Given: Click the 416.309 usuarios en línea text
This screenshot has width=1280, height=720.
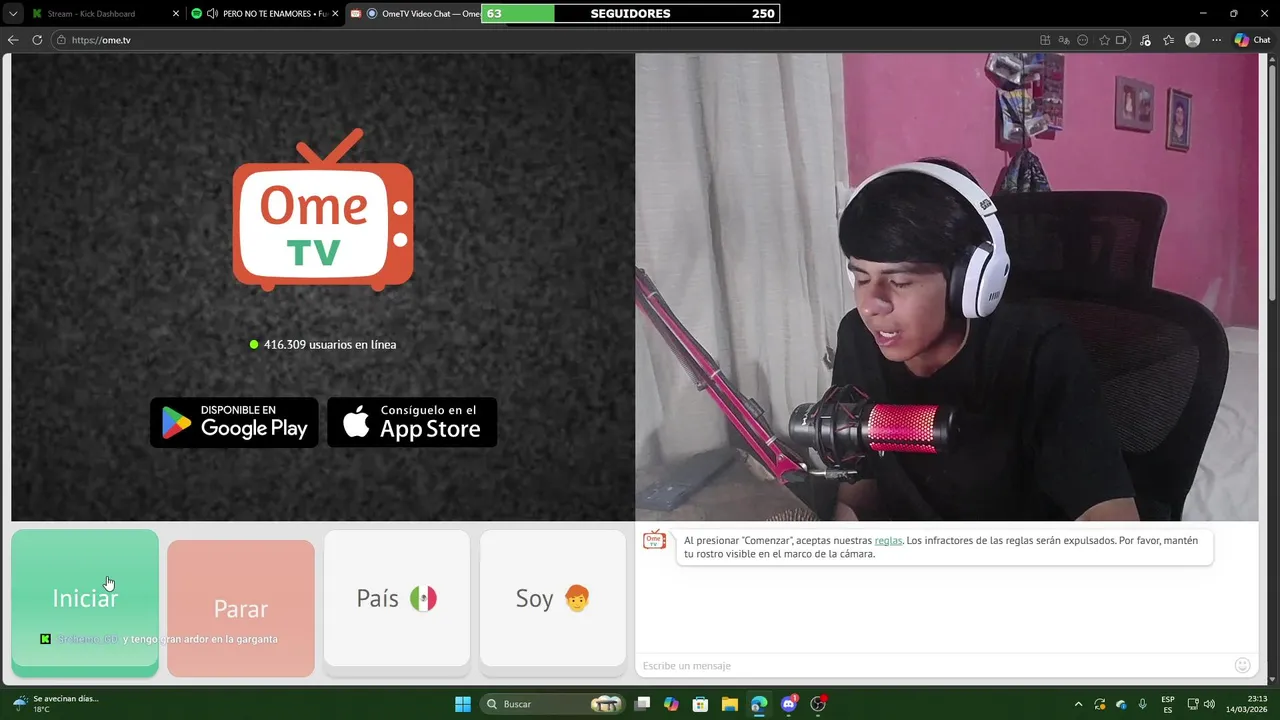Looking at the screenshot, I should [x=330, y=344].
